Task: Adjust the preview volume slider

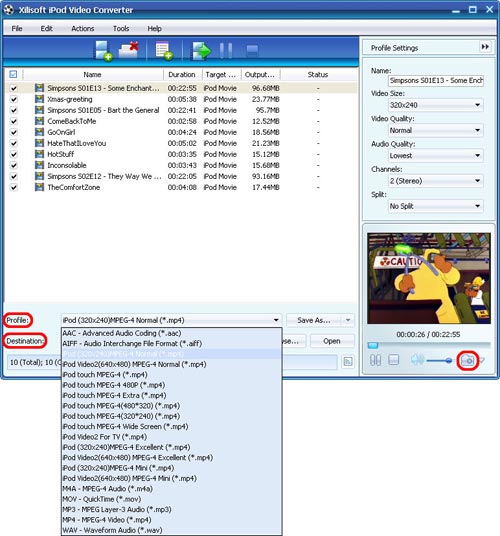Action: pyautogui.click(x=440, y=360)
